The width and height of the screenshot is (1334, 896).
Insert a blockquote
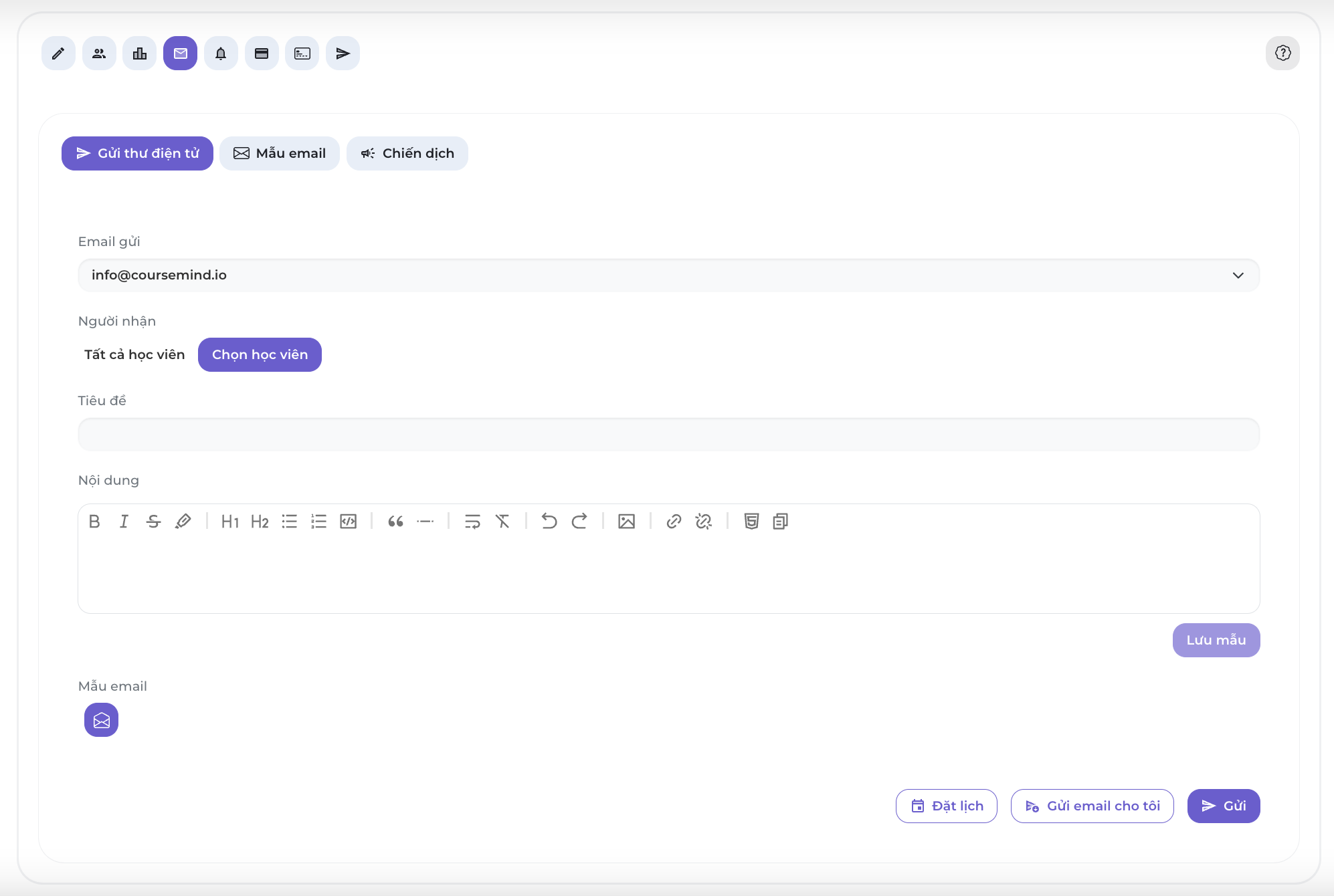(x=395, y=522)
